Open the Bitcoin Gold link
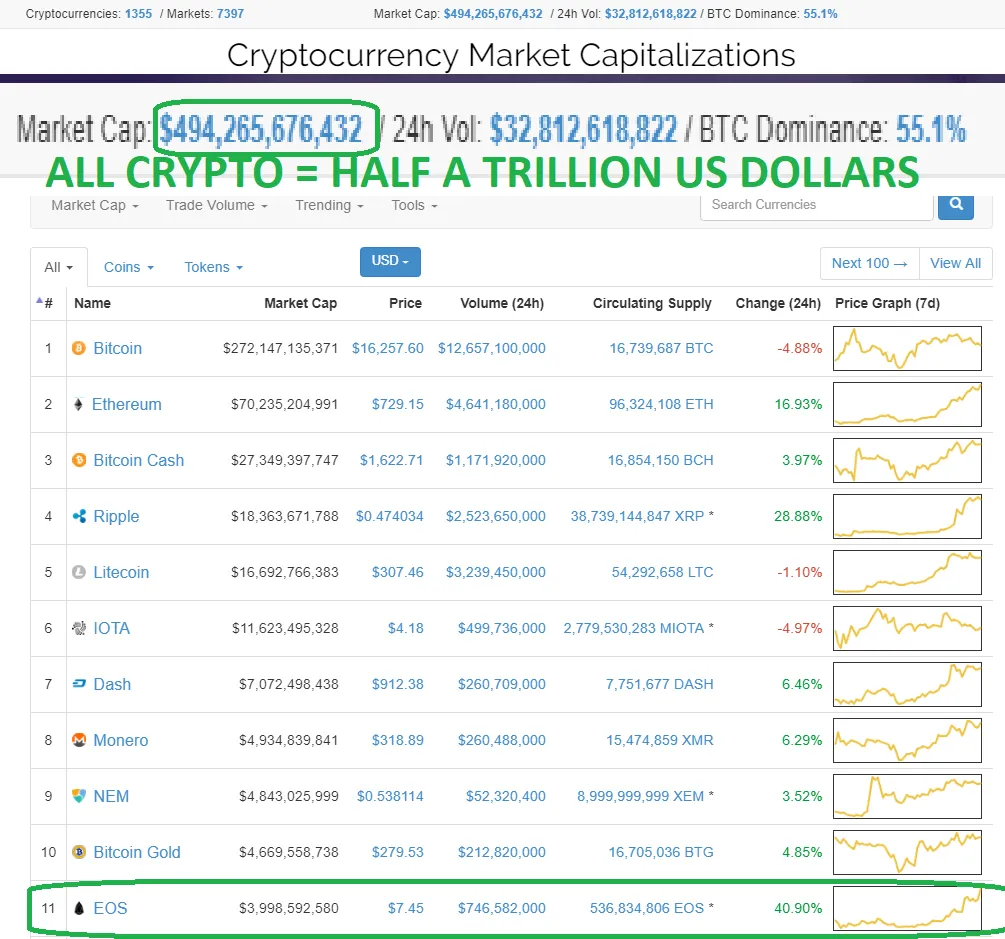This screenshot has height=939, width=1005. pos(137,852)
